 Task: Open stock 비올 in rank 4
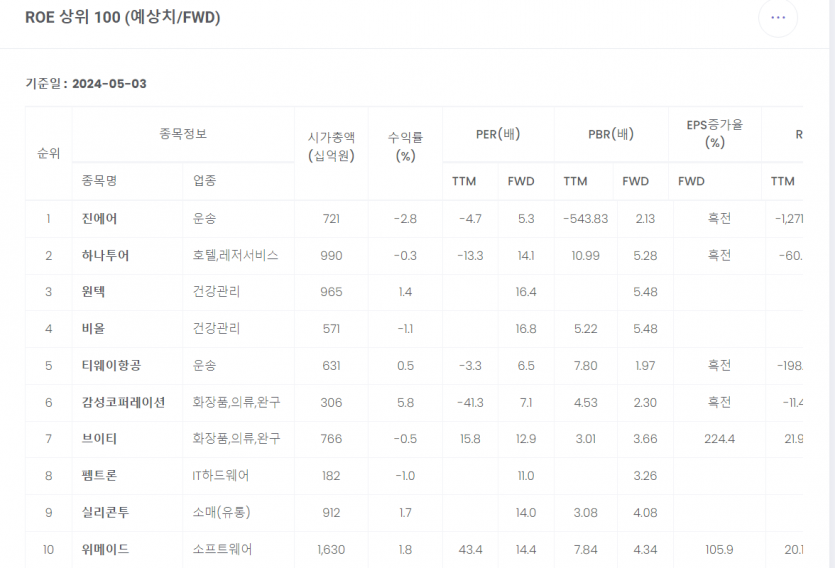pyautogui.click(x=94, y=328)
